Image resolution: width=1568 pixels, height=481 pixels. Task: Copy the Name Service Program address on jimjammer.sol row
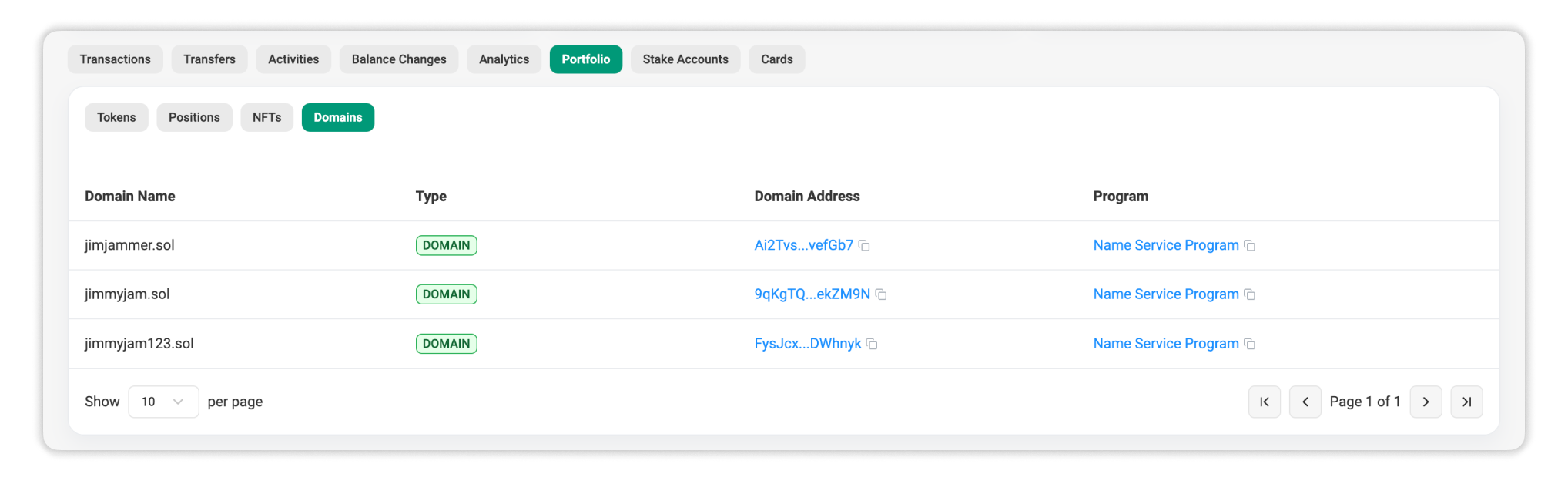1250,245
